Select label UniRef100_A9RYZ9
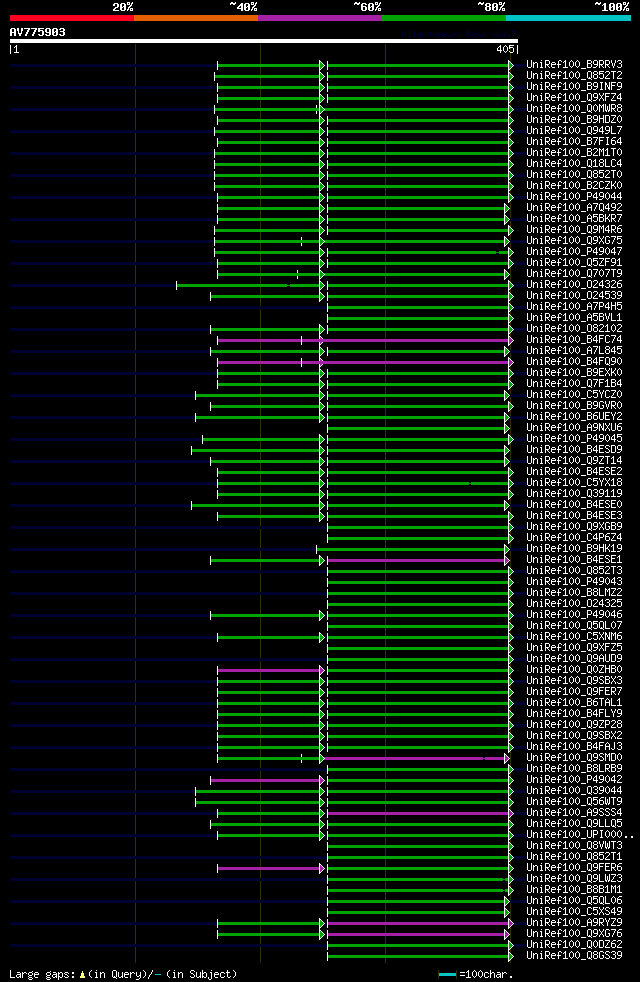Viewport: 640px width, 982px height. pyautogui.click(x=574, y=923)
